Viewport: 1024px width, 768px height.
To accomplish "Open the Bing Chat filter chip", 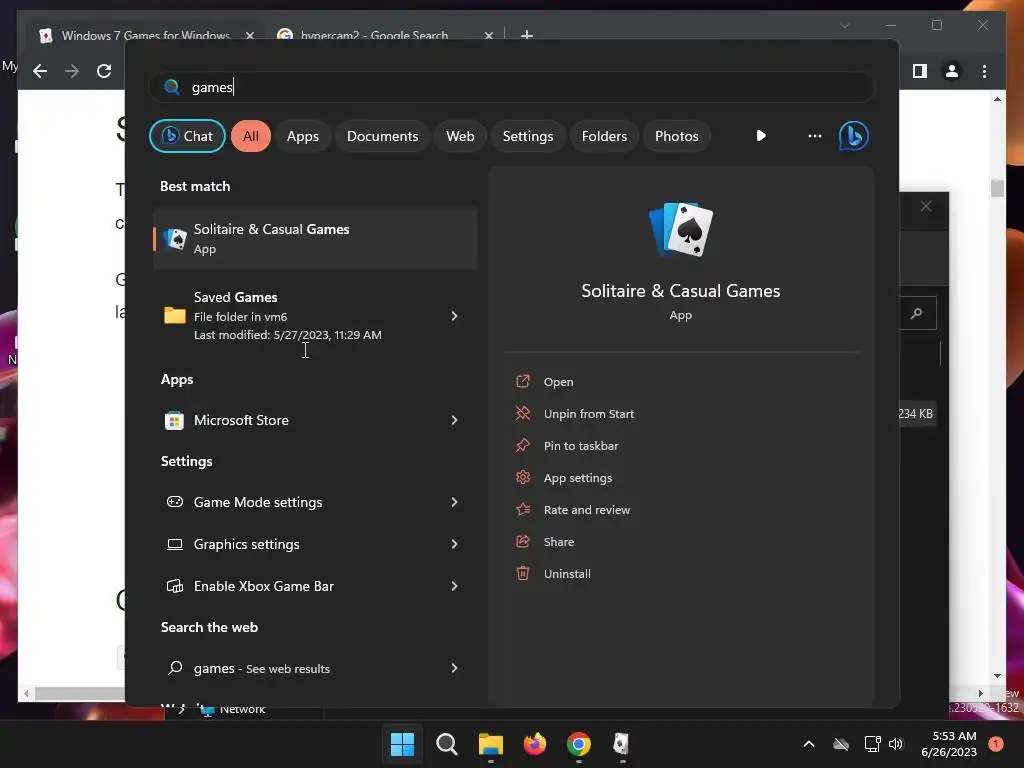I will 187,136.
